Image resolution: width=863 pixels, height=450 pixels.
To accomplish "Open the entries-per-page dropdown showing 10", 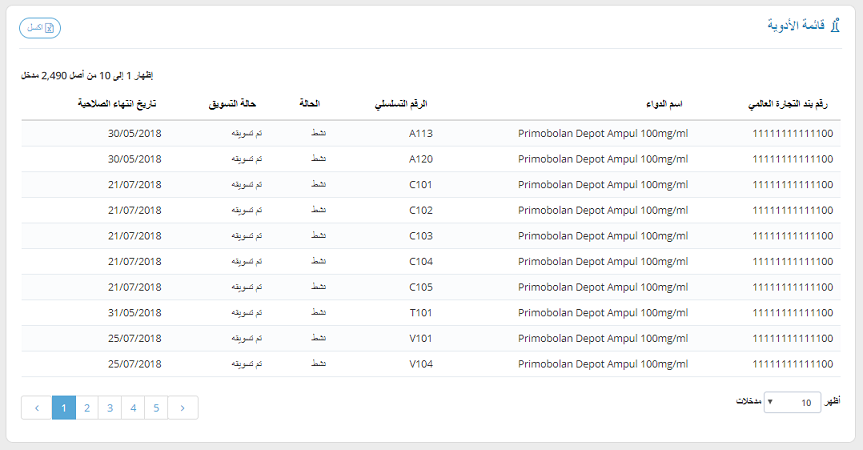I will [x=792, y=402].
